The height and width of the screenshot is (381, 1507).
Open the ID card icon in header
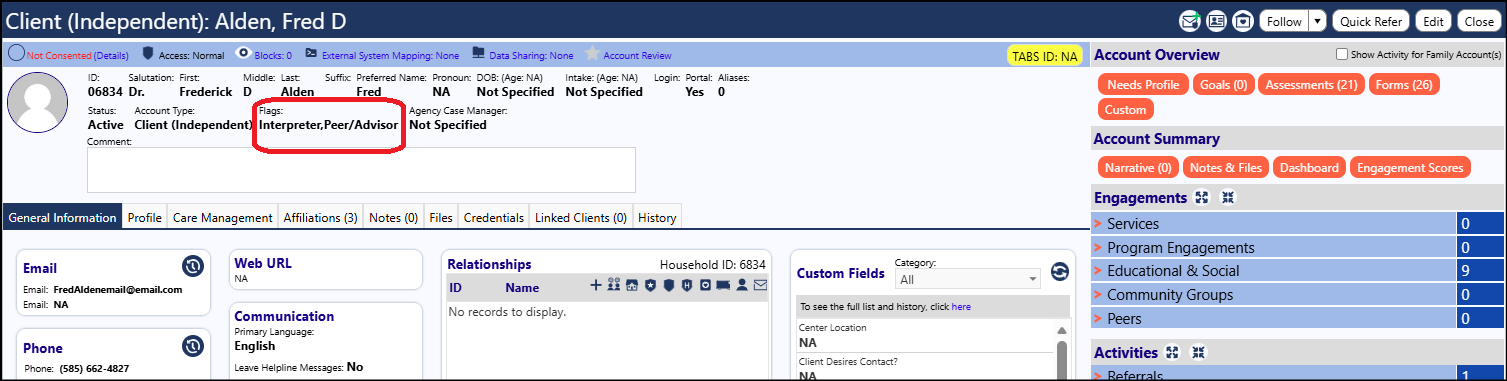(x=1216, y=20)
